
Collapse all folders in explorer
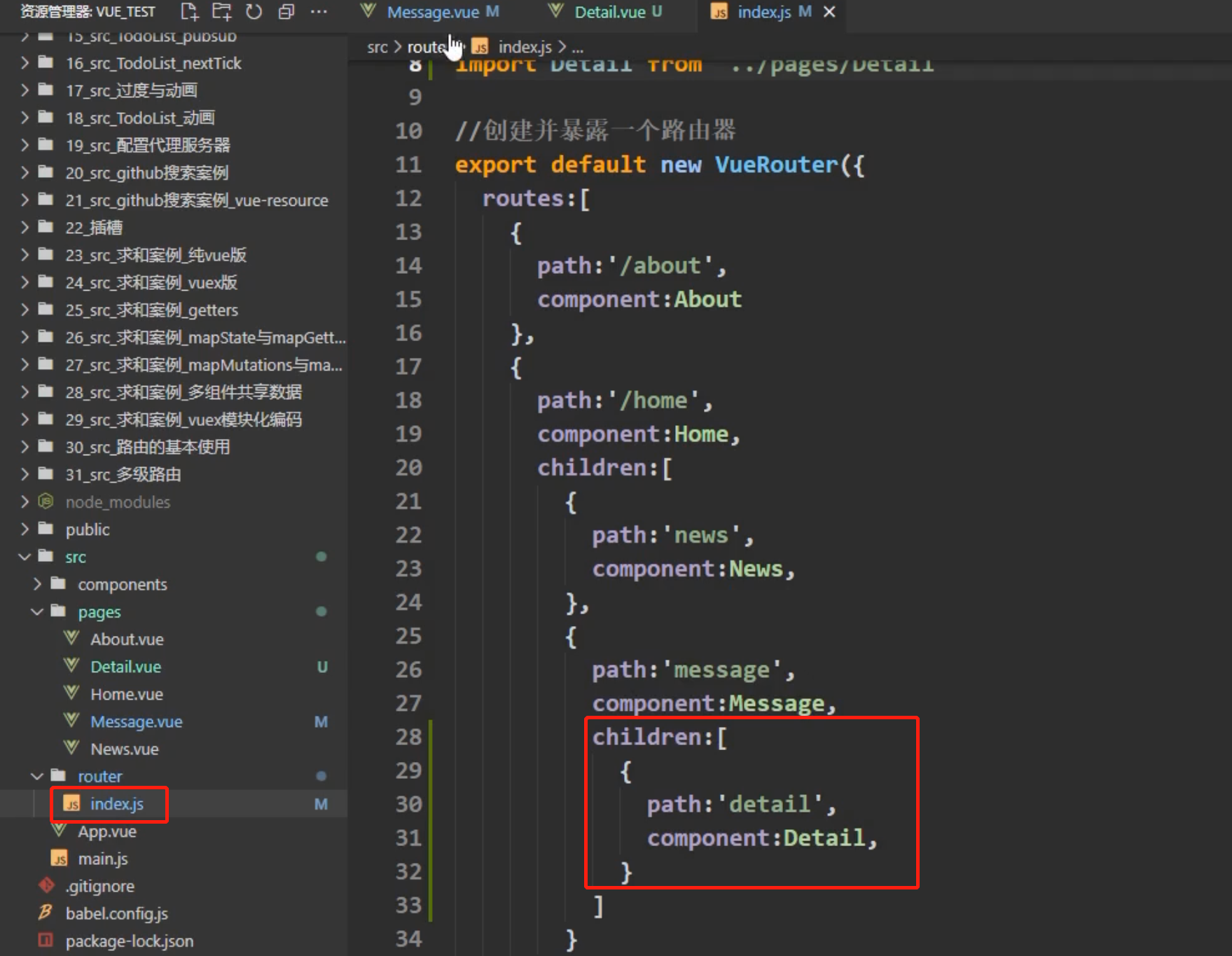286,11
